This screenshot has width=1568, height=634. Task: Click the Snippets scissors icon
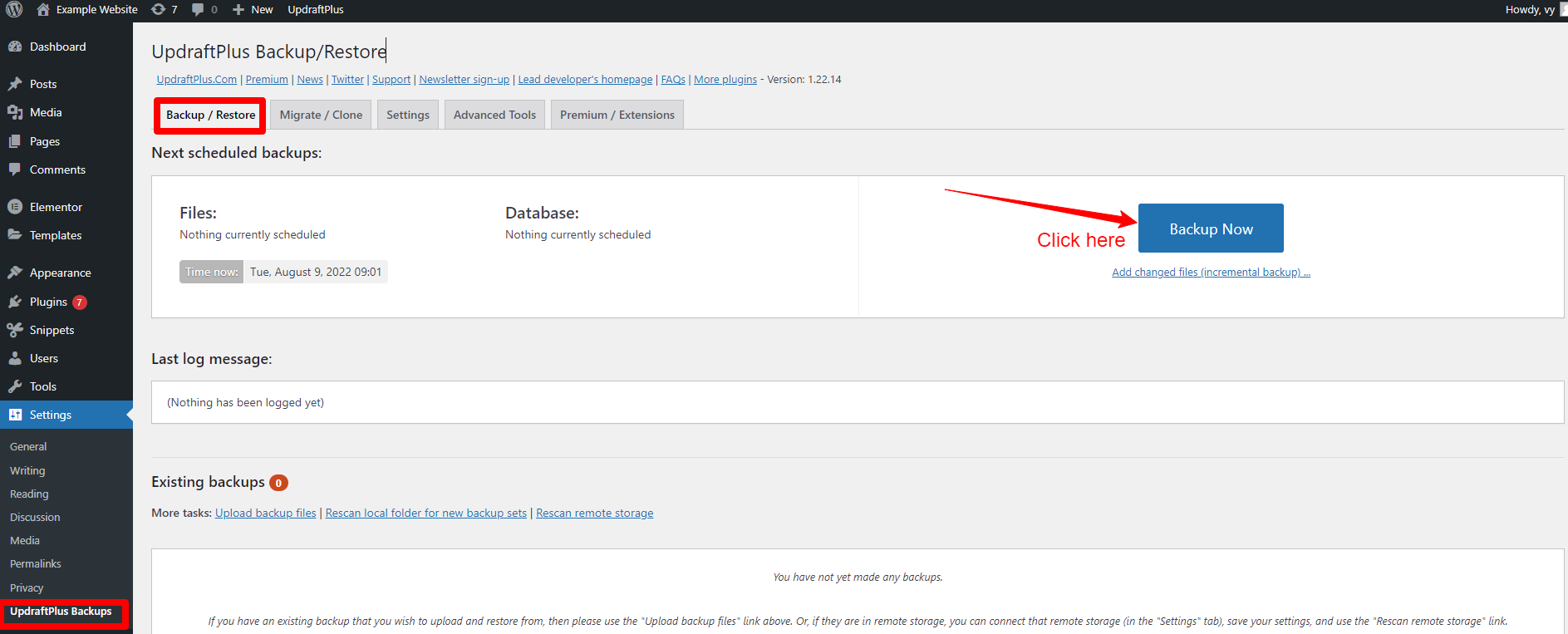click(x=15, y=330)
